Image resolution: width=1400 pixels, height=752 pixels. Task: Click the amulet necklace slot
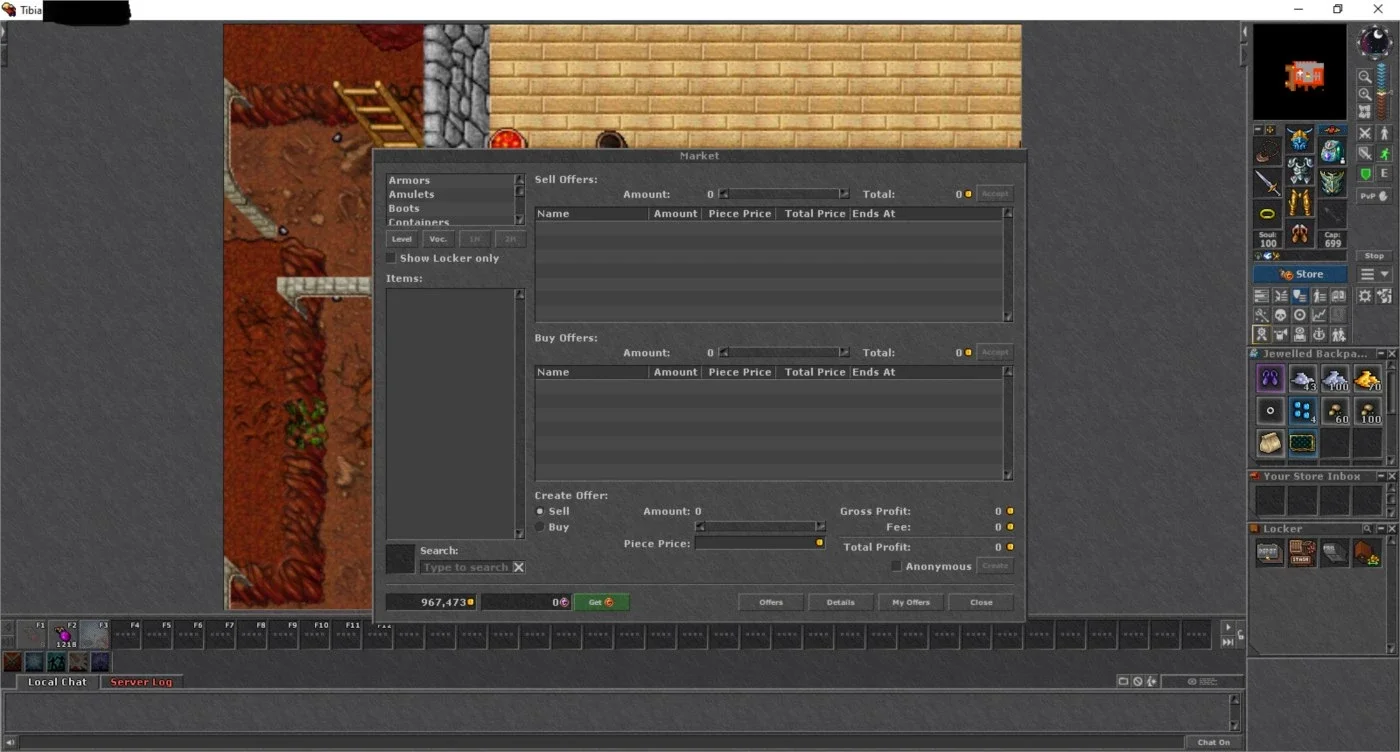coord(1268,150)
